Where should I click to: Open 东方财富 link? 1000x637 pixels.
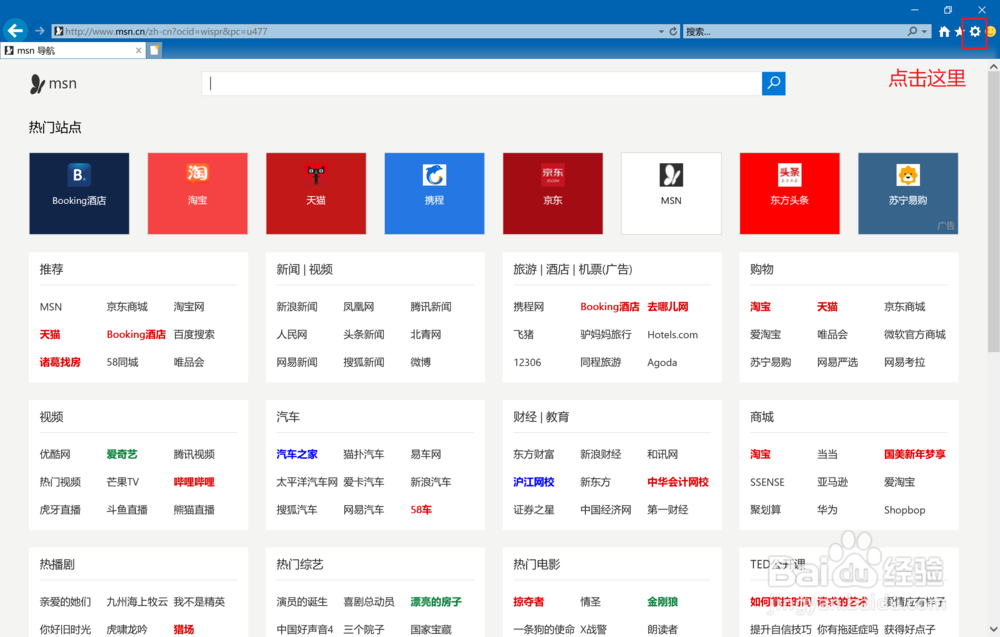(534, 454)
